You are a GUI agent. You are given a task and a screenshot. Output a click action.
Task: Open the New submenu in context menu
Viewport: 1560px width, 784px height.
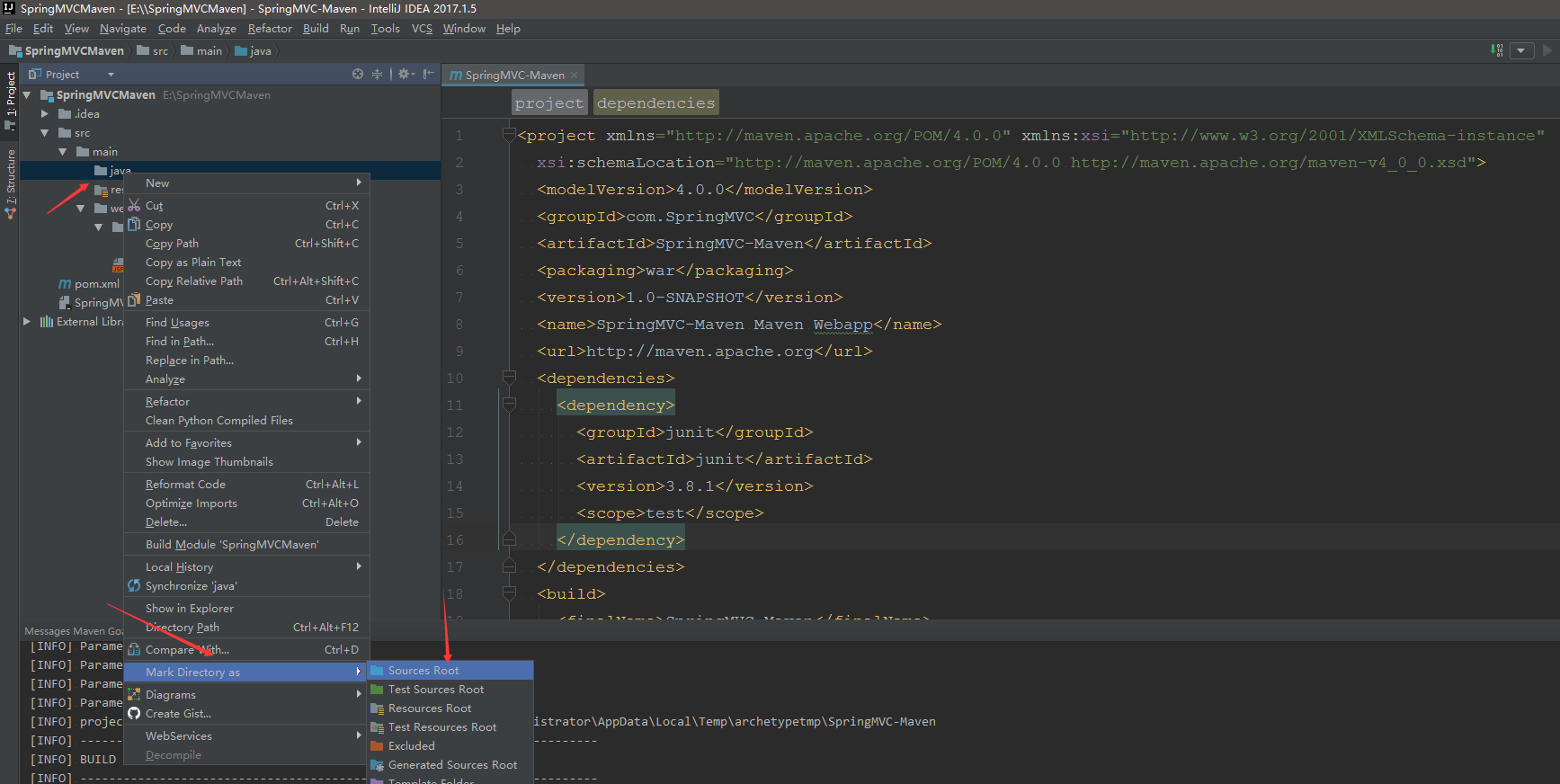(x=246, y=183)
